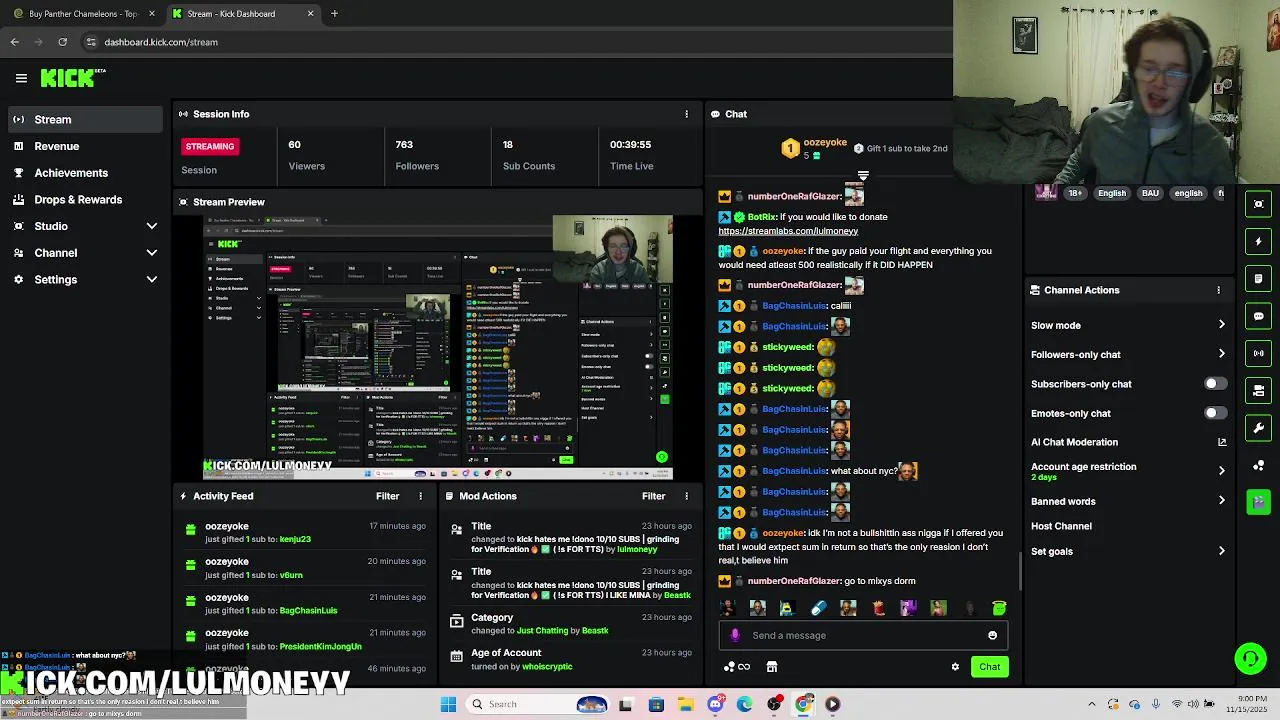Select the blue pill emote in emote row

tap(818, 608)
